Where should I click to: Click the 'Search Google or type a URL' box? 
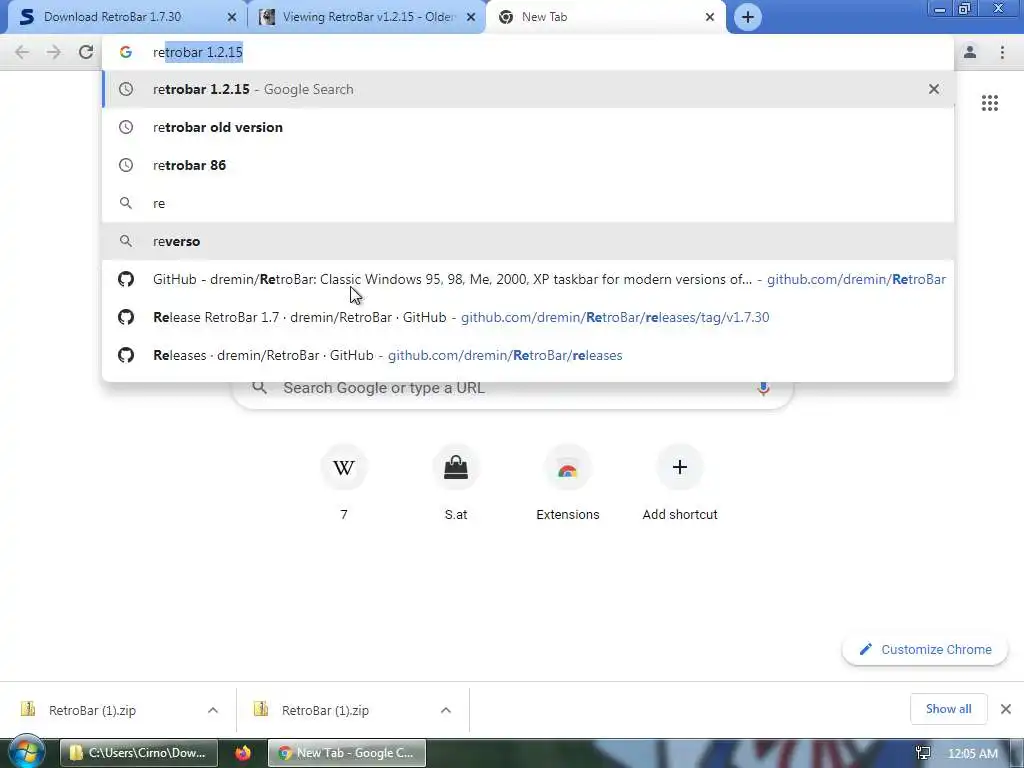point(513,388)
